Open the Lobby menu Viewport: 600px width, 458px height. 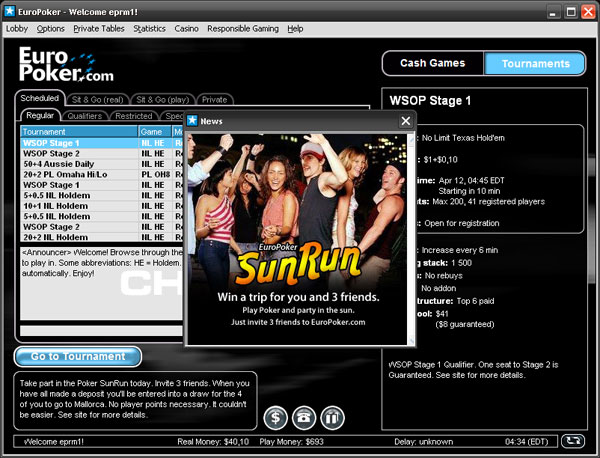point(17,29)
